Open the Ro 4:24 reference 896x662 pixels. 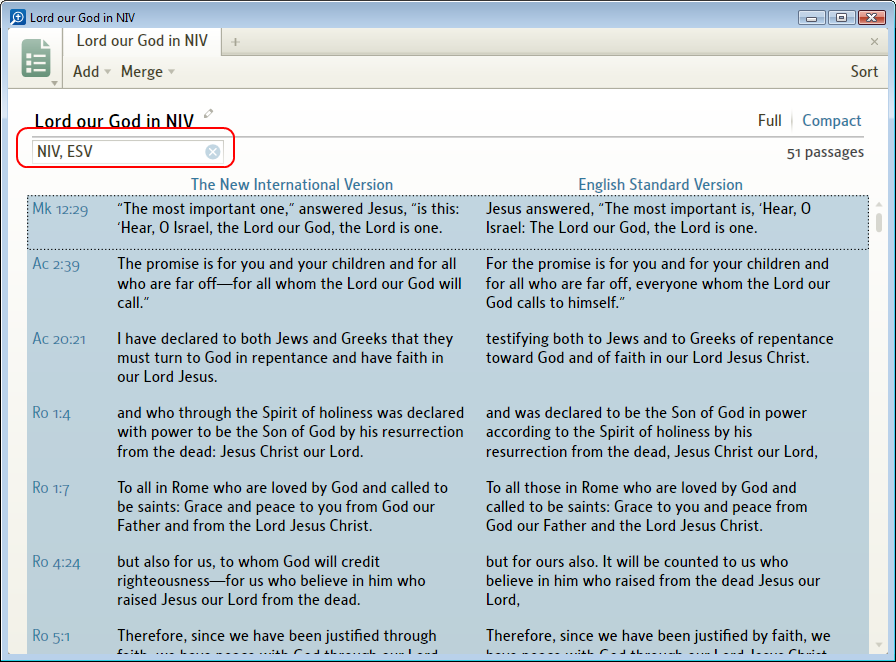point(56,562)
